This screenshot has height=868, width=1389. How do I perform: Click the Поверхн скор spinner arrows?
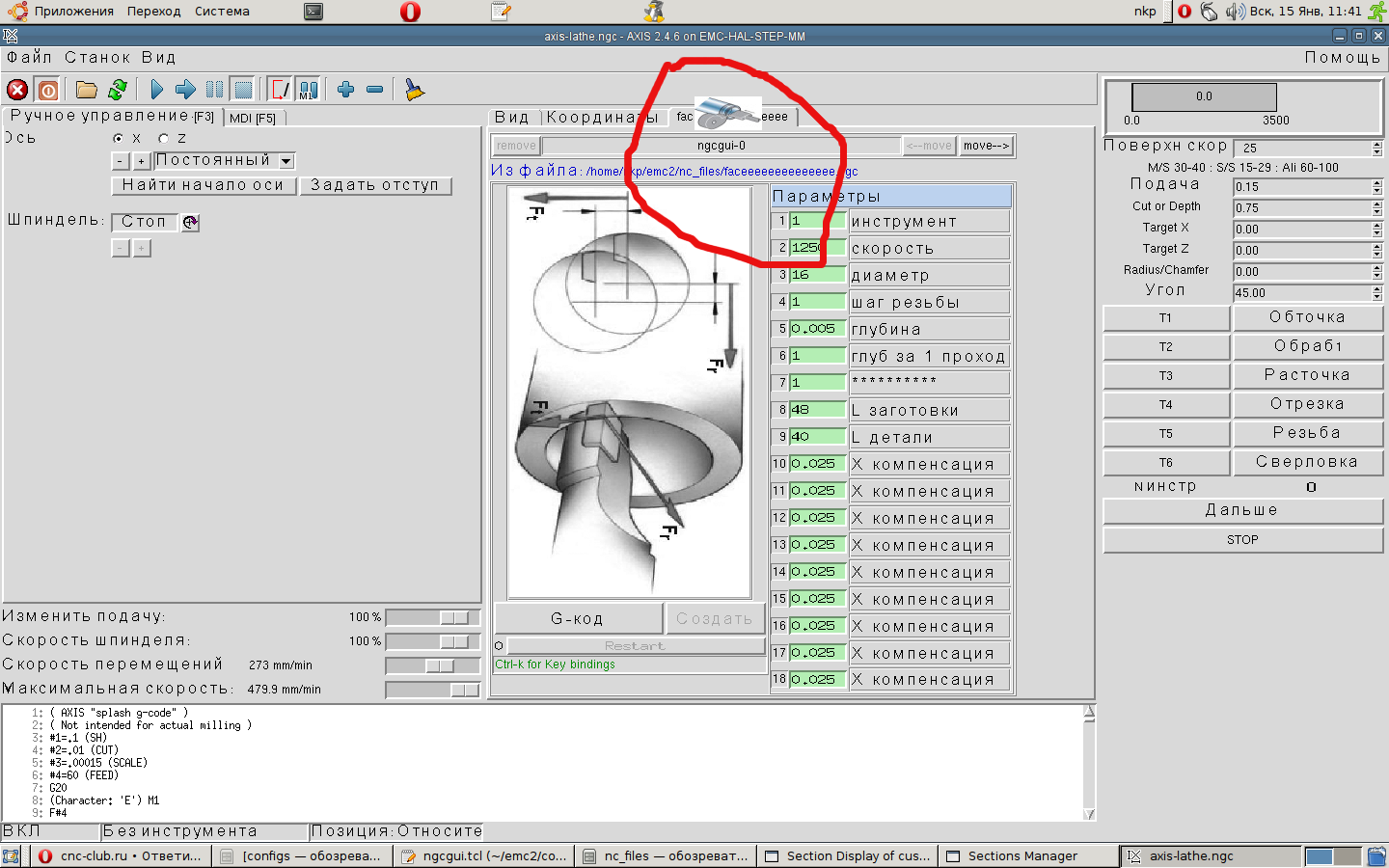pos(1377,148)
